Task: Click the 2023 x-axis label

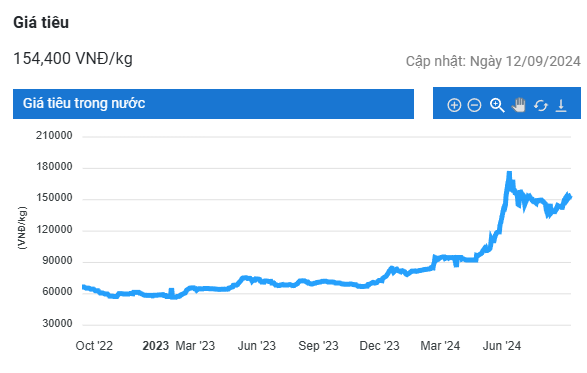Action: [155, 346]
